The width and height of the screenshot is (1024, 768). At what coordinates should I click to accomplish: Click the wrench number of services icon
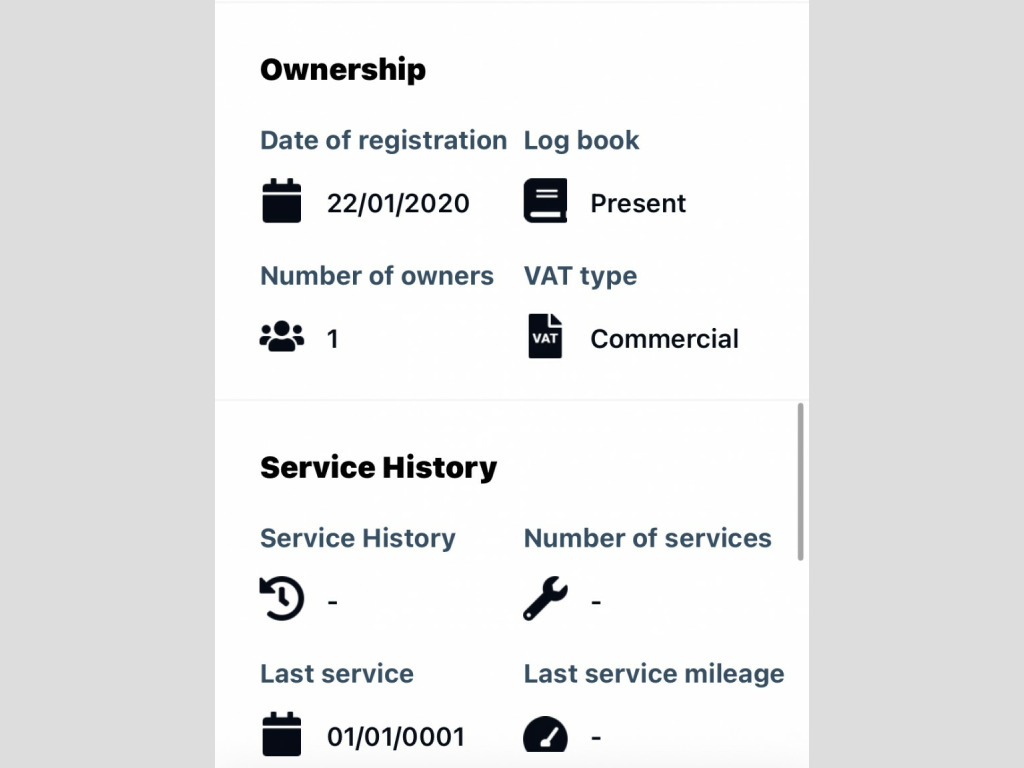(x=545, y=600)
